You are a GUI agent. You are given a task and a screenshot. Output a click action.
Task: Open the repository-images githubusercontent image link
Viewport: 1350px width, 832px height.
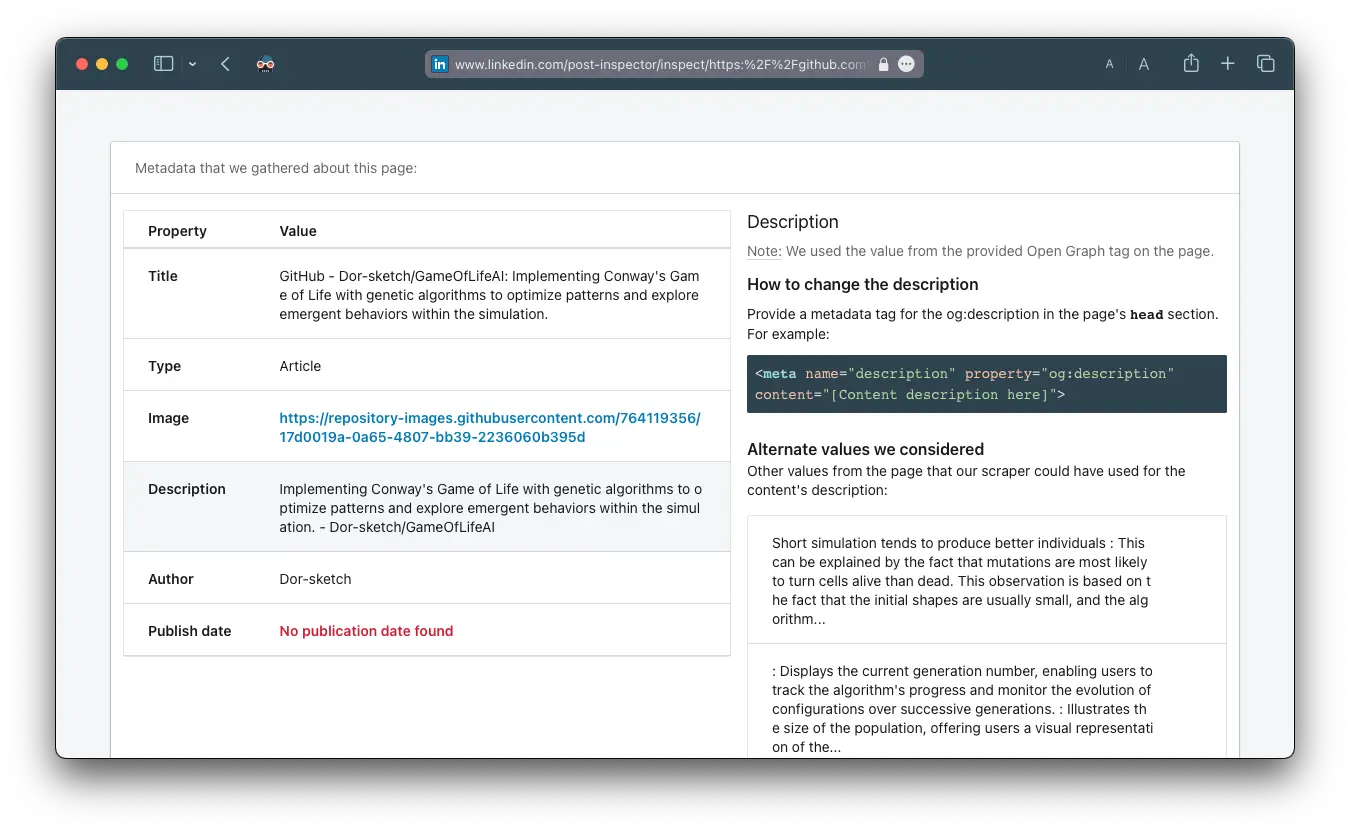pyautogui.click(x=490, y=428)
